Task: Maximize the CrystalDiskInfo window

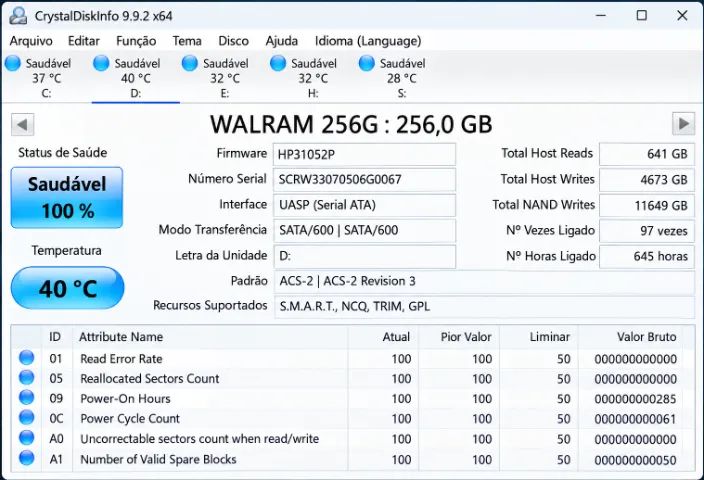Action: (x=642, y=16)
